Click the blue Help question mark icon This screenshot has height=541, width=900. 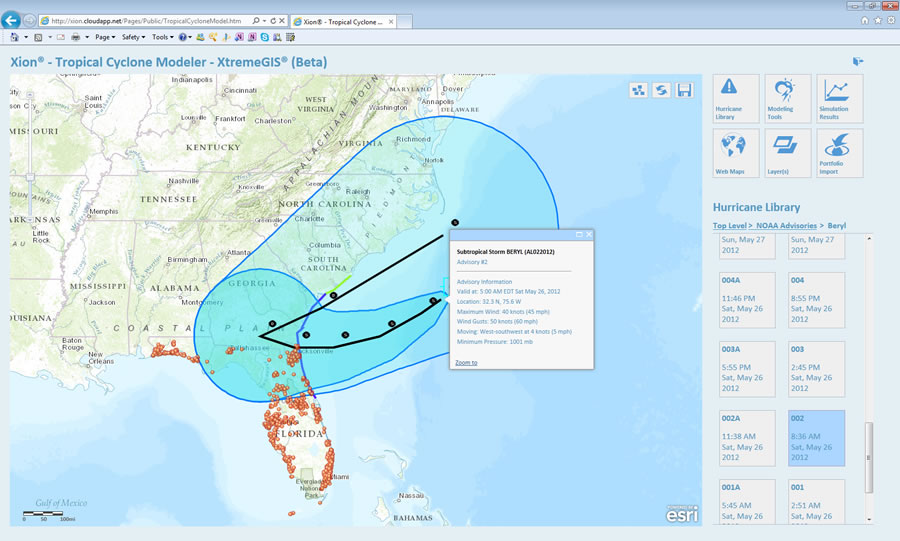(x=183, y=37)
